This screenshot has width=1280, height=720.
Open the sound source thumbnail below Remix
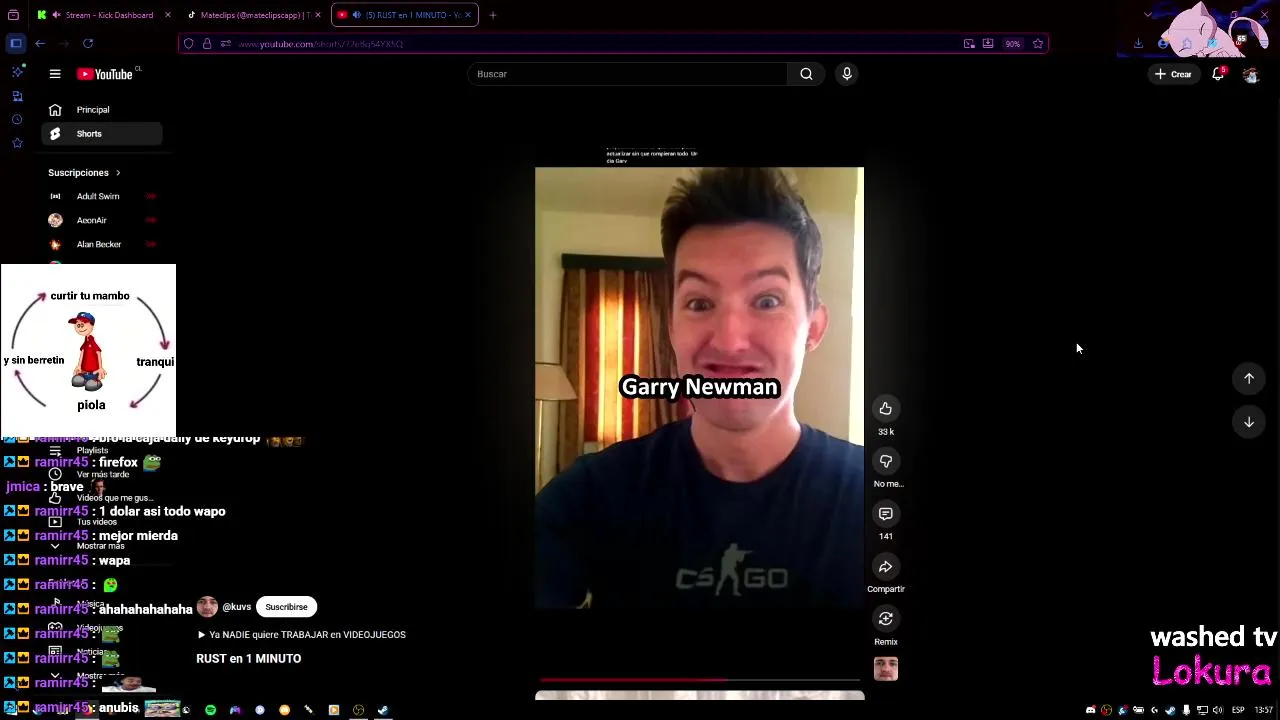coord(885,669)
